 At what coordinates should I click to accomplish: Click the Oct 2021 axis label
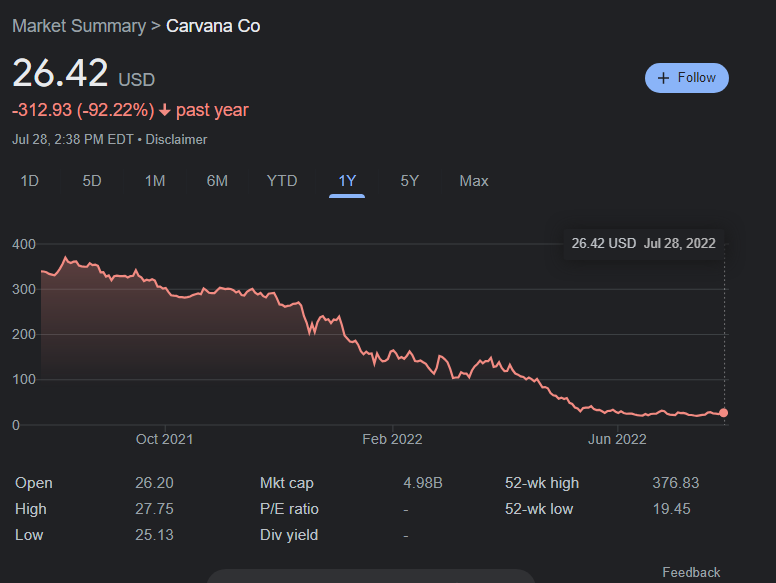(164, 439)
